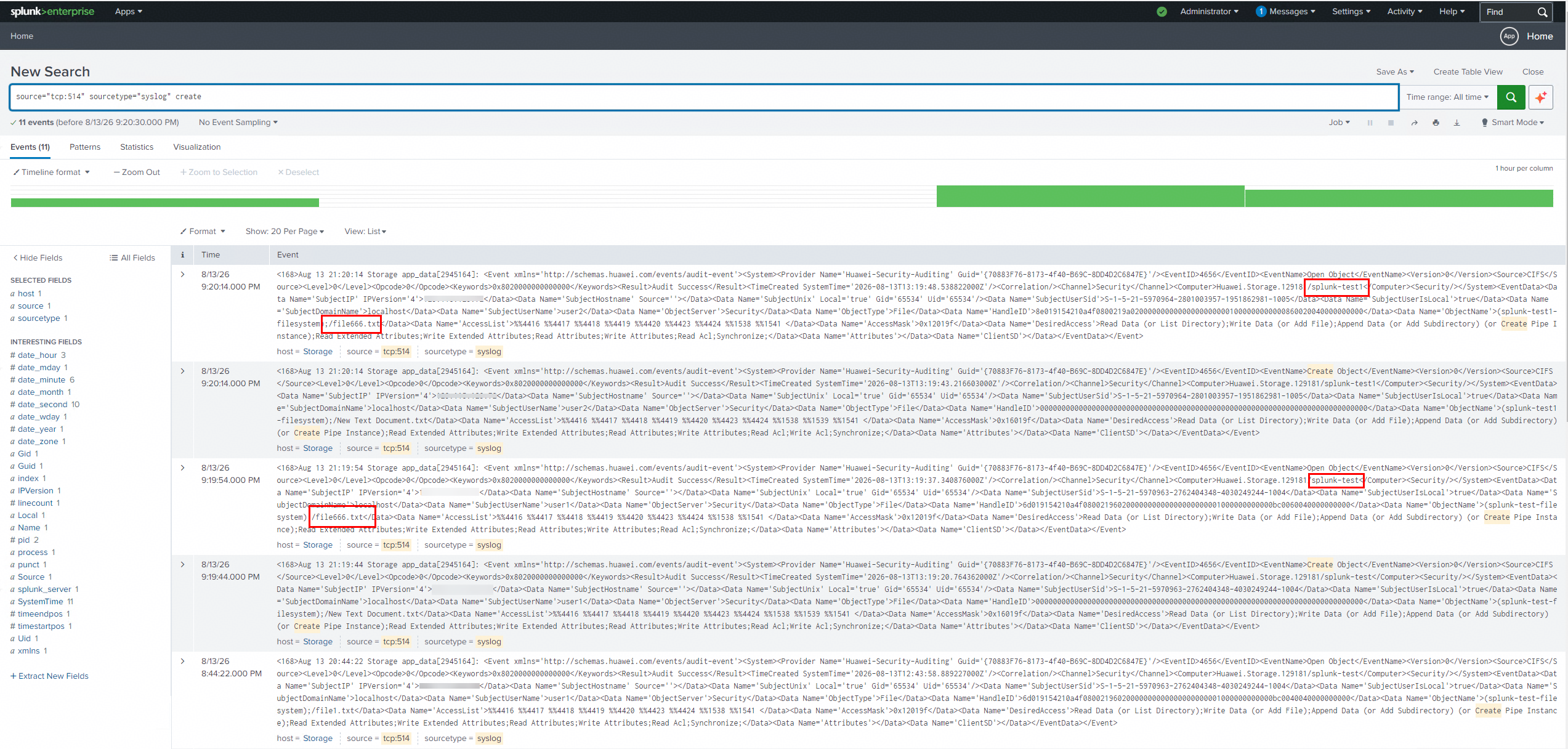The width and height of the screenshot is (1568, 749).
Task: Open the SystemTime field
Action: click(42, 602)
